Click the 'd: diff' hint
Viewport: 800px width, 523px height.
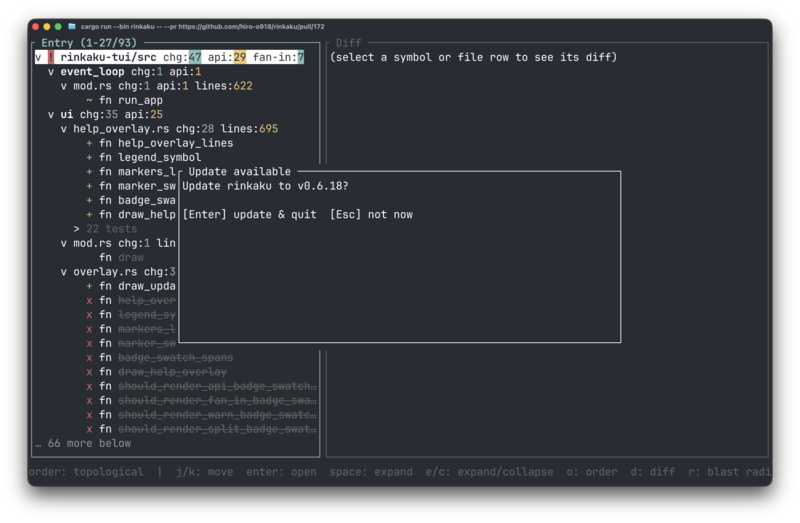pos(653,471)
